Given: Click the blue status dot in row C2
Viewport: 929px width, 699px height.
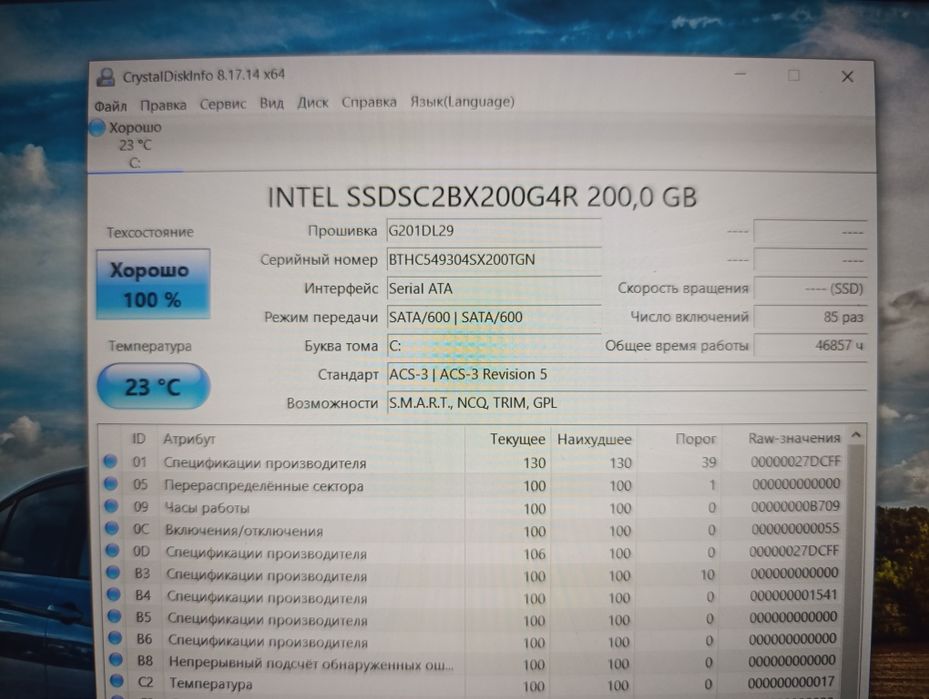Looking at the screenshot, I should [116, 681].
